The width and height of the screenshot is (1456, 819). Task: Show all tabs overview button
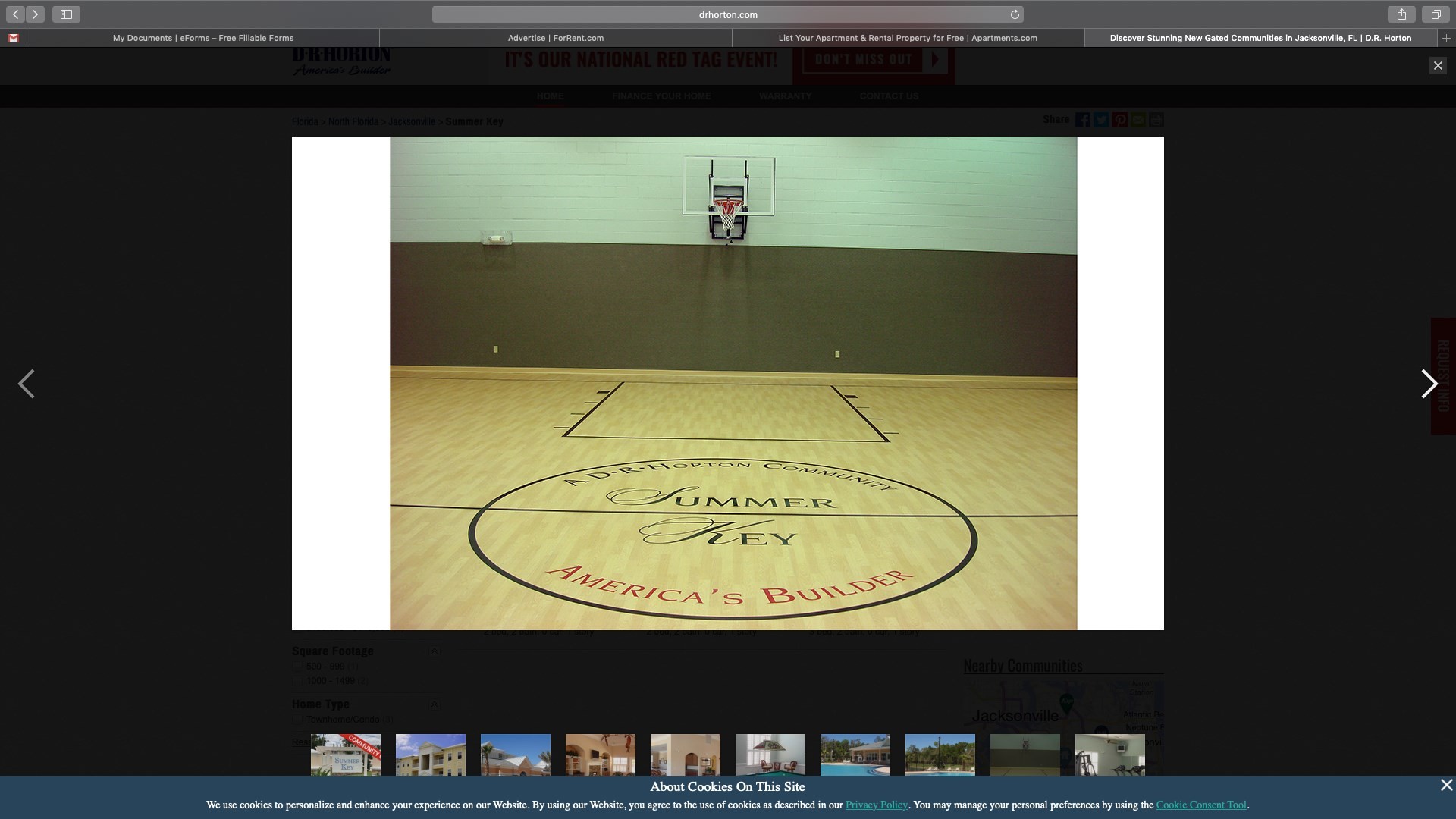(1436, 14)
